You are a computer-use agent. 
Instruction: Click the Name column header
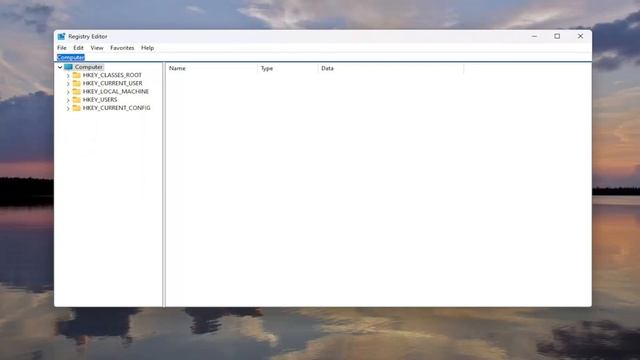[x=212, y=68]
